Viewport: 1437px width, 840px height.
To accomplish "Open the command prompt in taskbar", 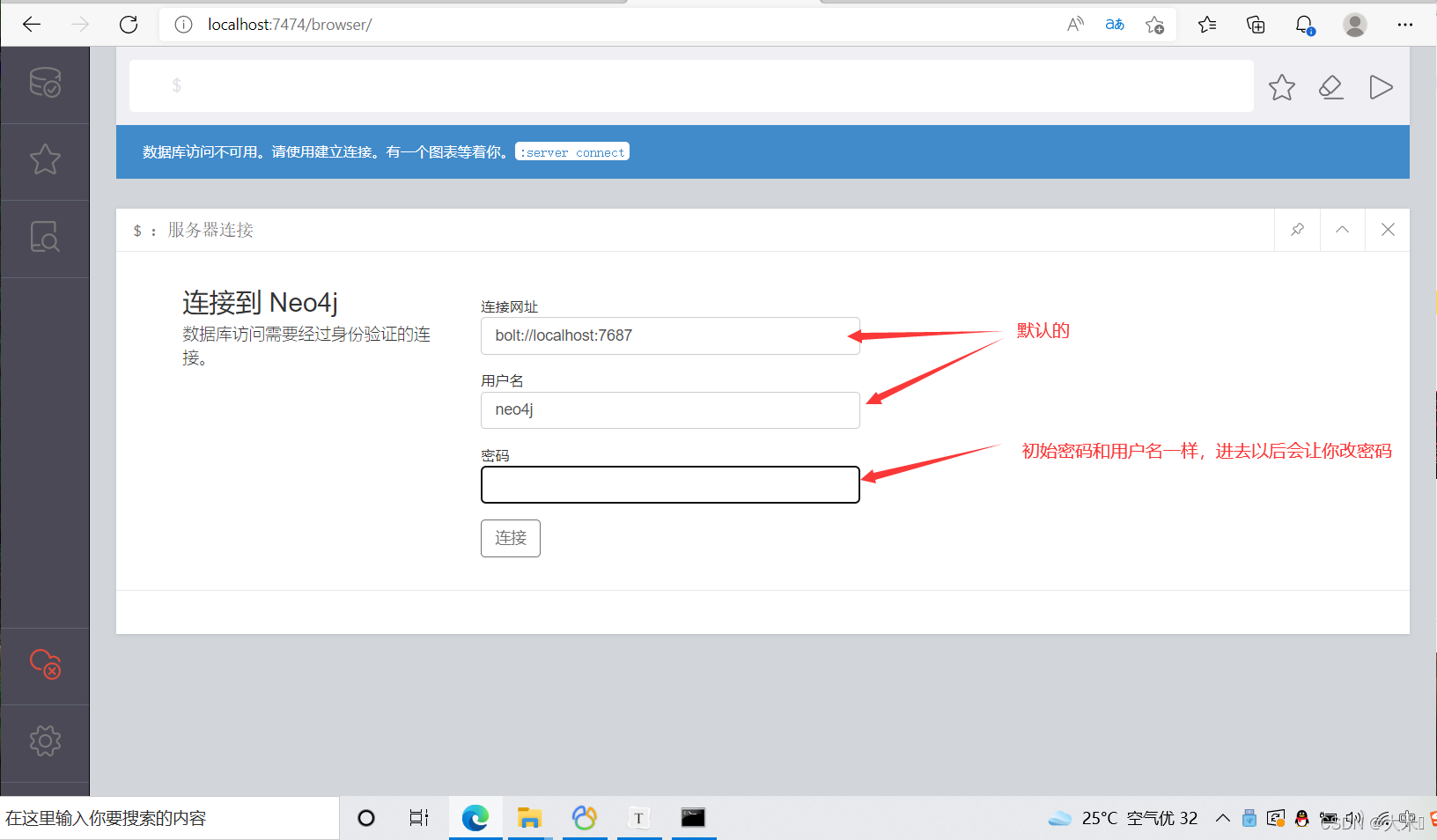I will (694, 818).
